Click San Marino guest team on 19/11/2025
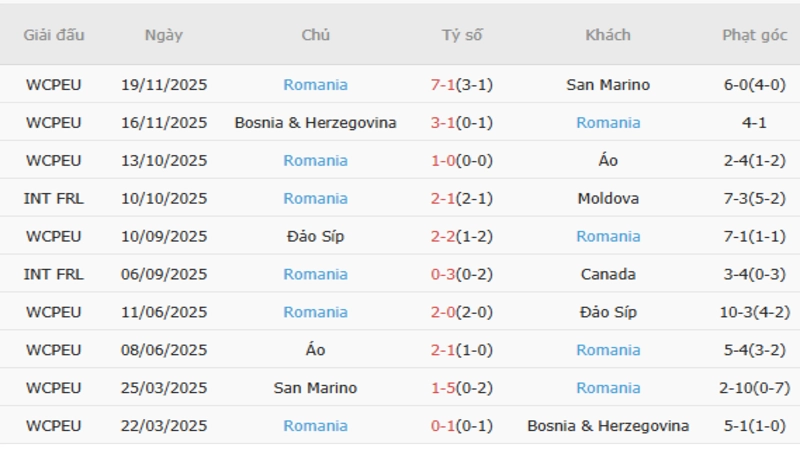This screenshot has width=800, height=450. (x=608, y=85)
